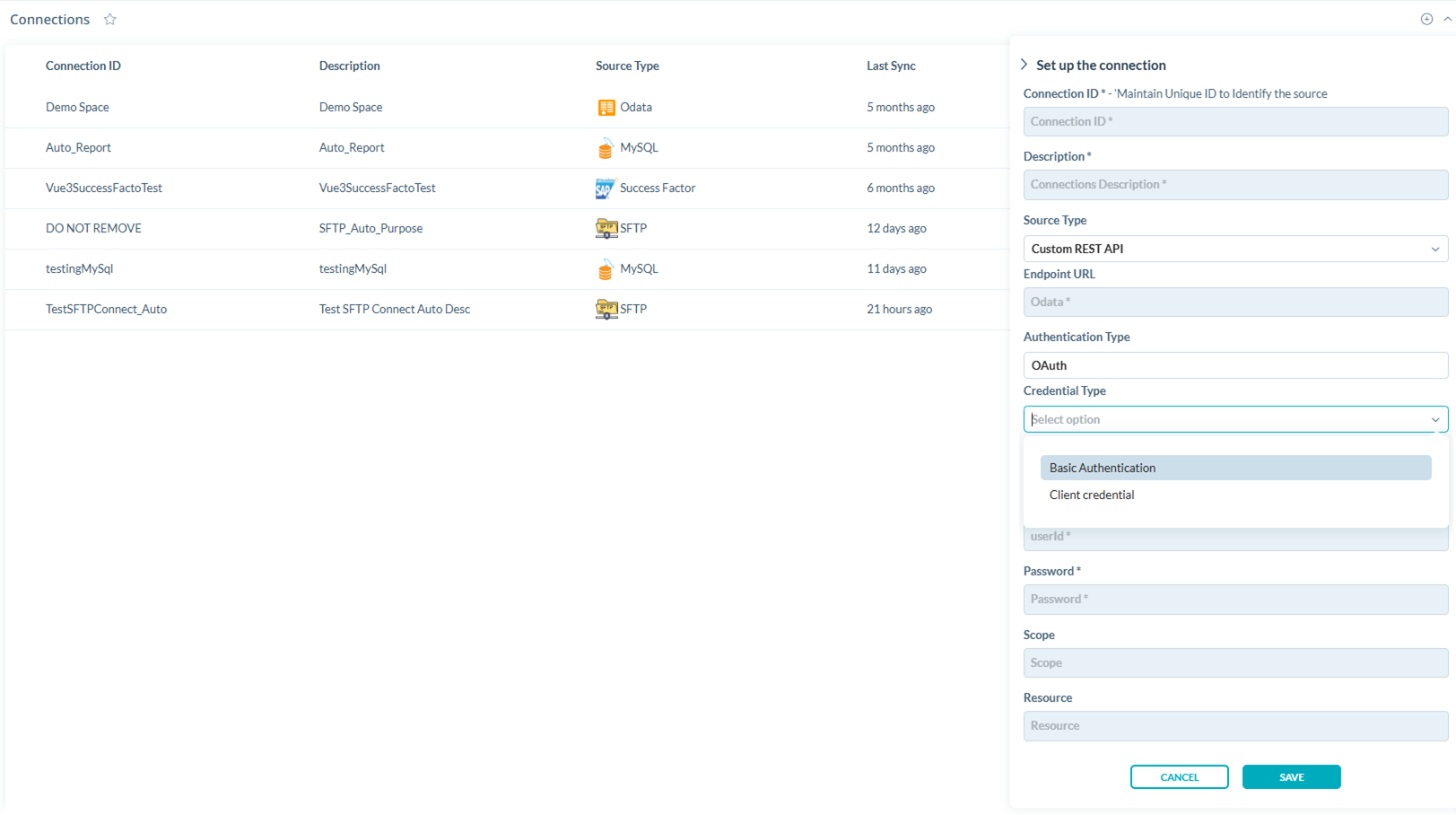Open the Source Type dropdown
The image size is (1456, 815).
1234,249
